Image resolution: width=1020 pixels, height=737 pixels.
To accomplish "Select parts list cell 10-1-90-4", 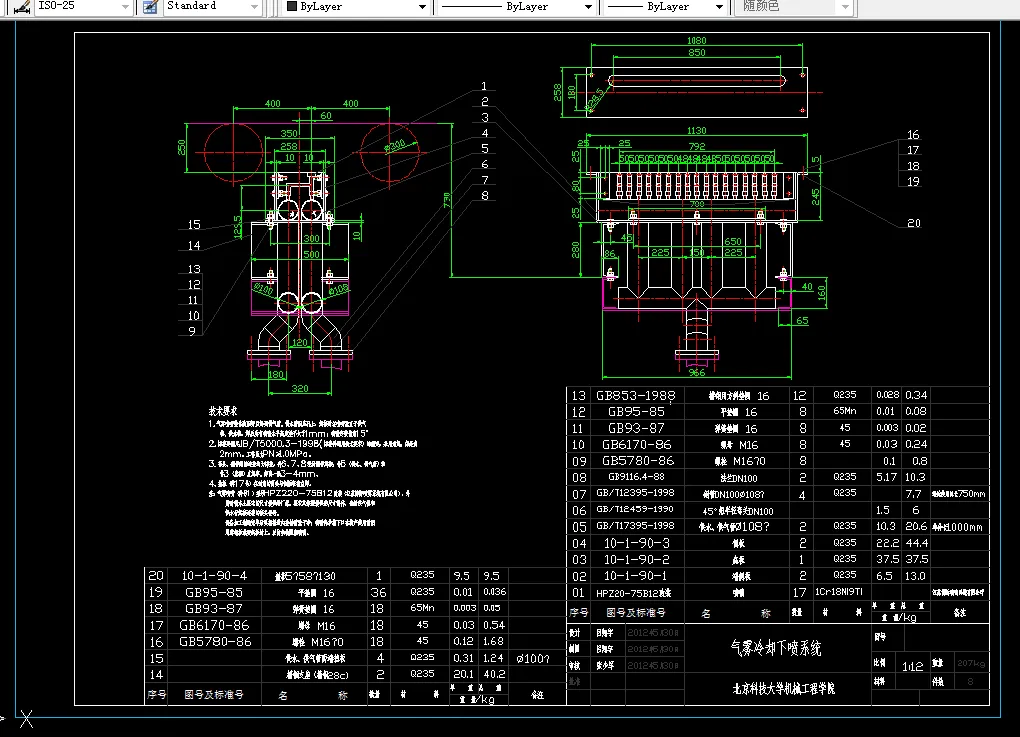I will 214,576.
